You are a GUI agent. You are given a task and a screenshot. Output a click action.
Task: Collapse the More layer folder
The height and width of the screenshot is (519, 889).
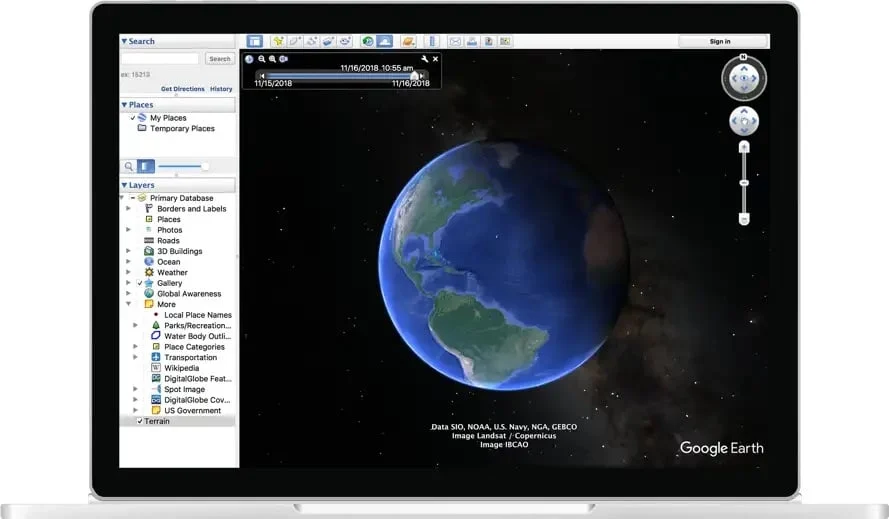pyautogui.click(x=129, y=305)
